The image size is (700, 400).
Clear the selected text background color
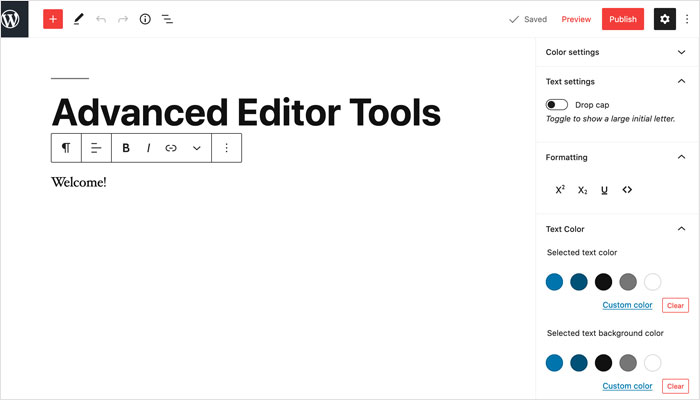coord(675,386)
